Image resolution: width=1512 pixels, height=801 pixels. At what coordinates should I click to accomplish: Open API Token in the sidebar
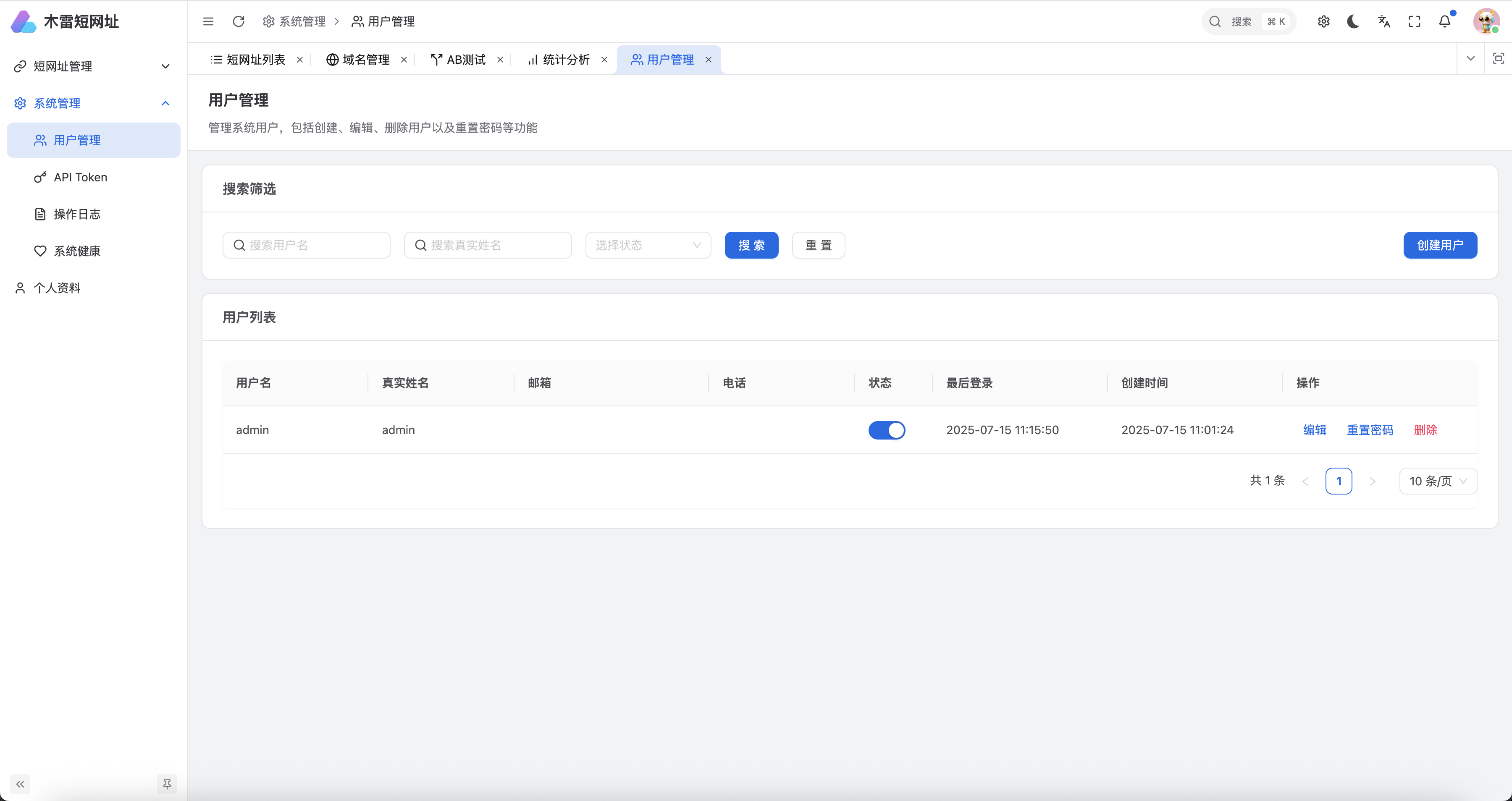point(80,177)
